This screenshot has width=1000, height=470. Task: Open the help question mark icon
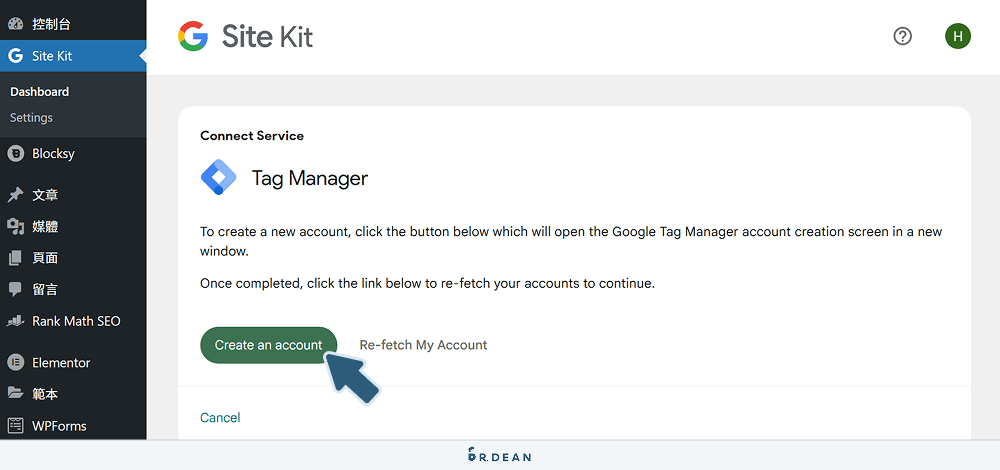(902, 36)
